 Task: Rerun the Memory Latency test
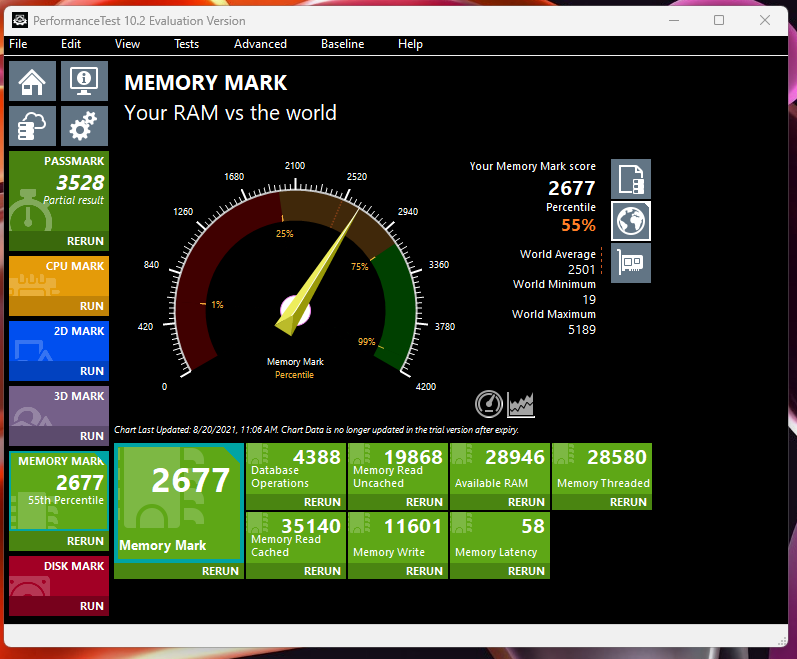click(x=500, y=571)
